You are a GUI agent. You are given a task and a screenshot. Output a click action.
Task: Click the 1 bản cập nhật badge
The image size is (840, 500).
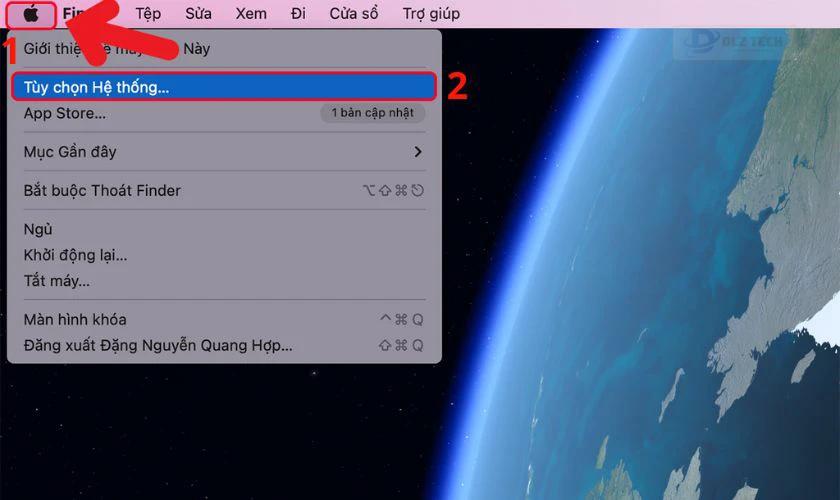pyautogui.click(x=372, y=113)
